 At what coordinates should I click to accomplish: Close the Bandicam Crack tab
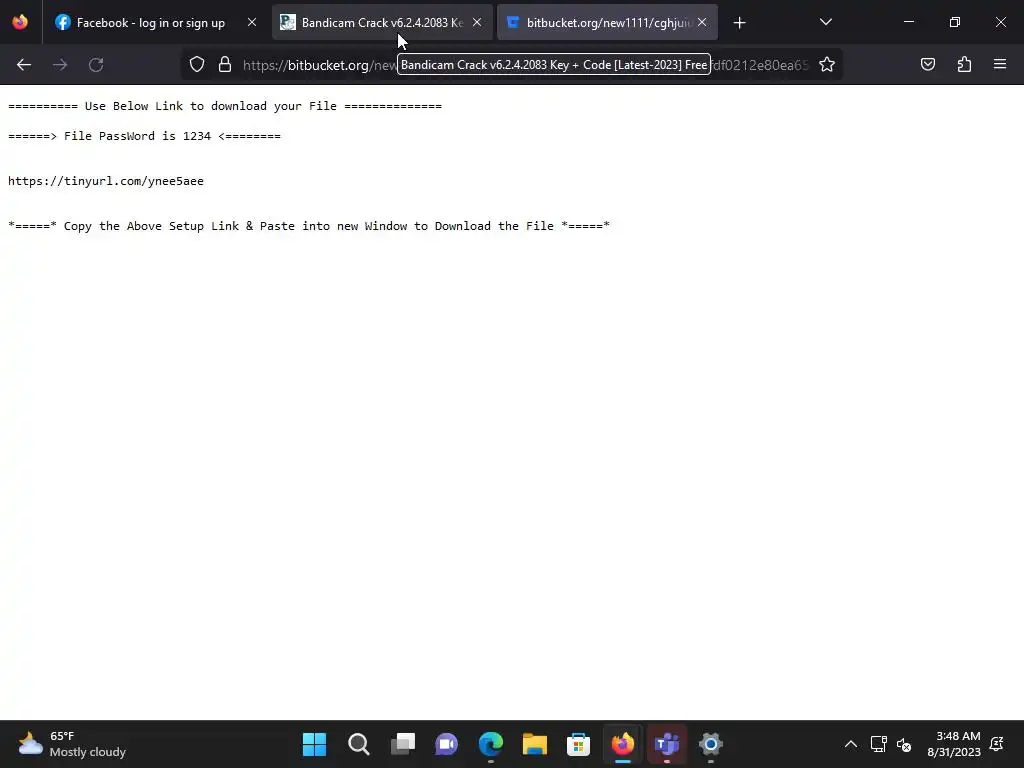[x=477, y=22]
